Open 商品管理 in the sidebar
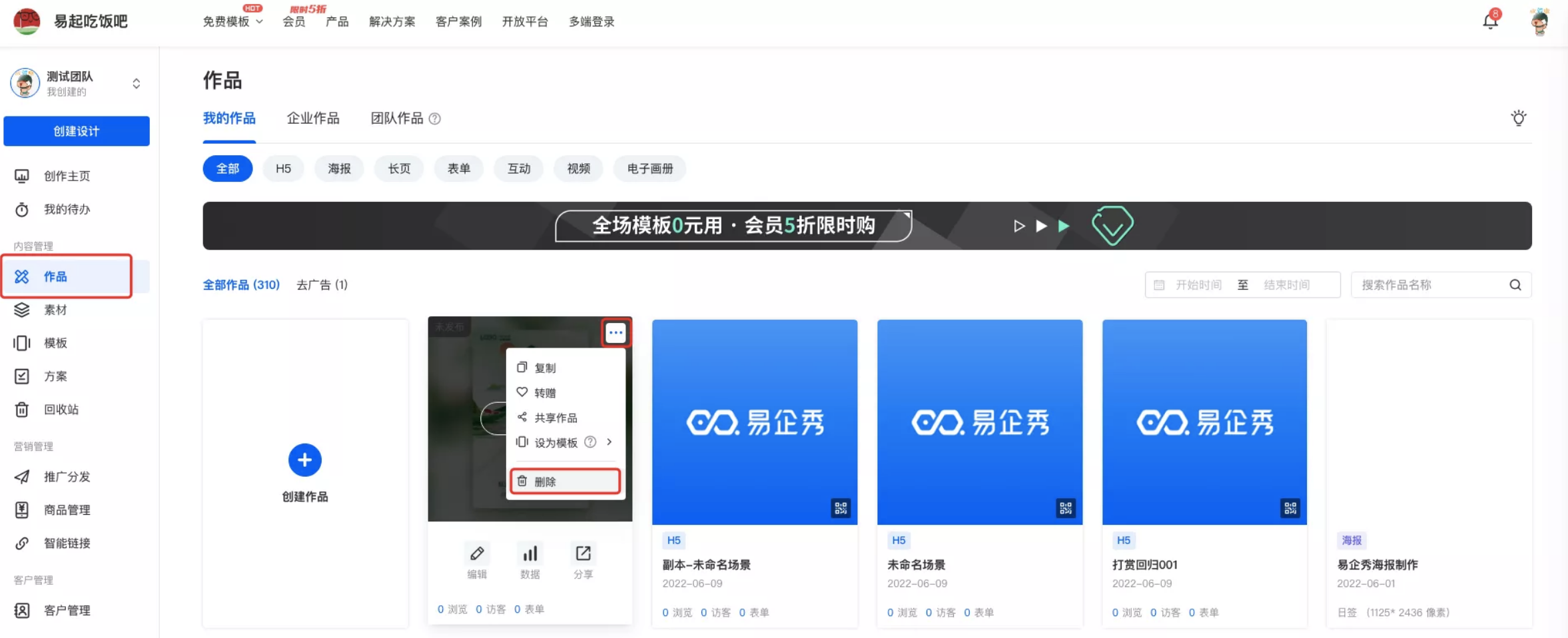1568x638 pixels. 67,510
